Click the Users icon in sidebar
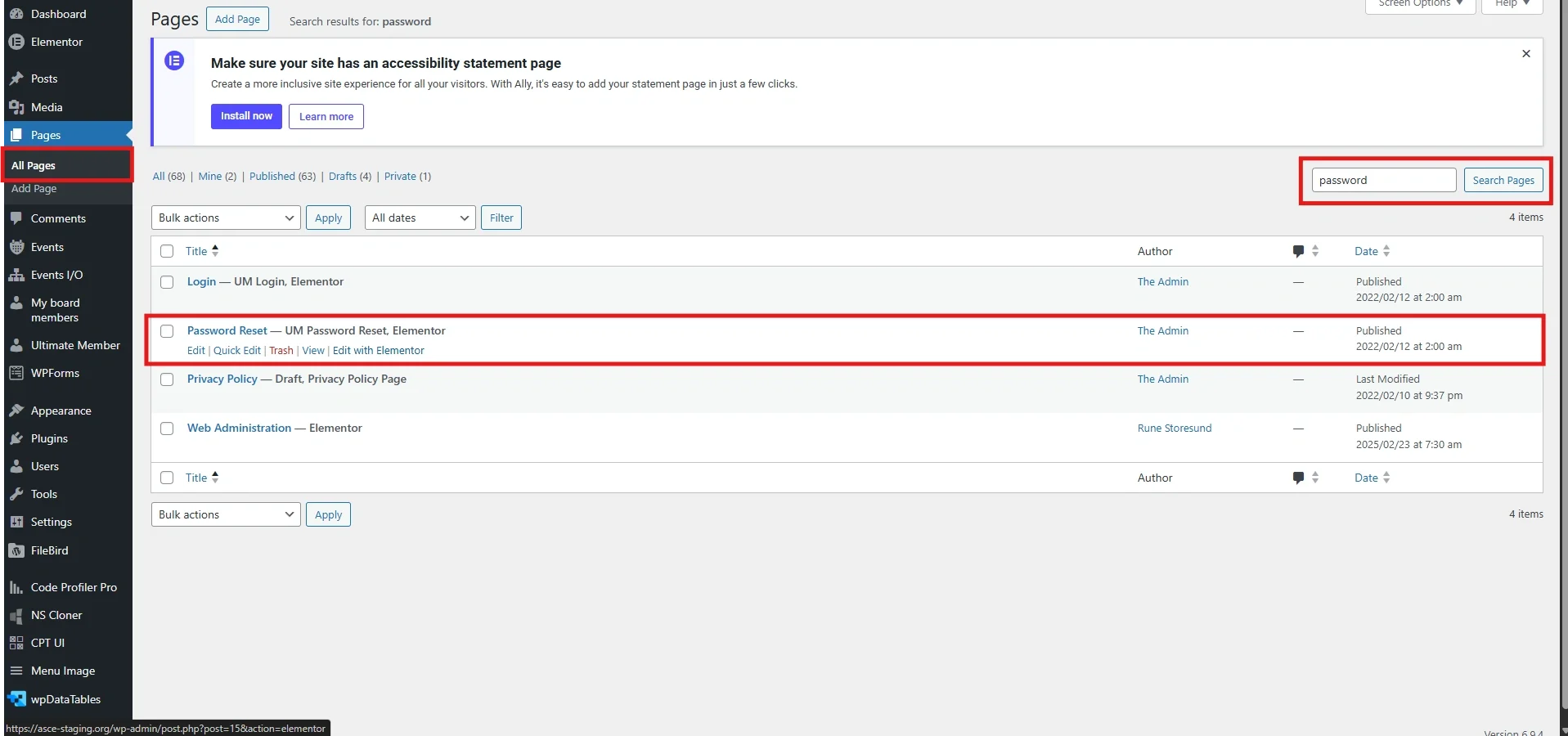 tap(16, 466)
